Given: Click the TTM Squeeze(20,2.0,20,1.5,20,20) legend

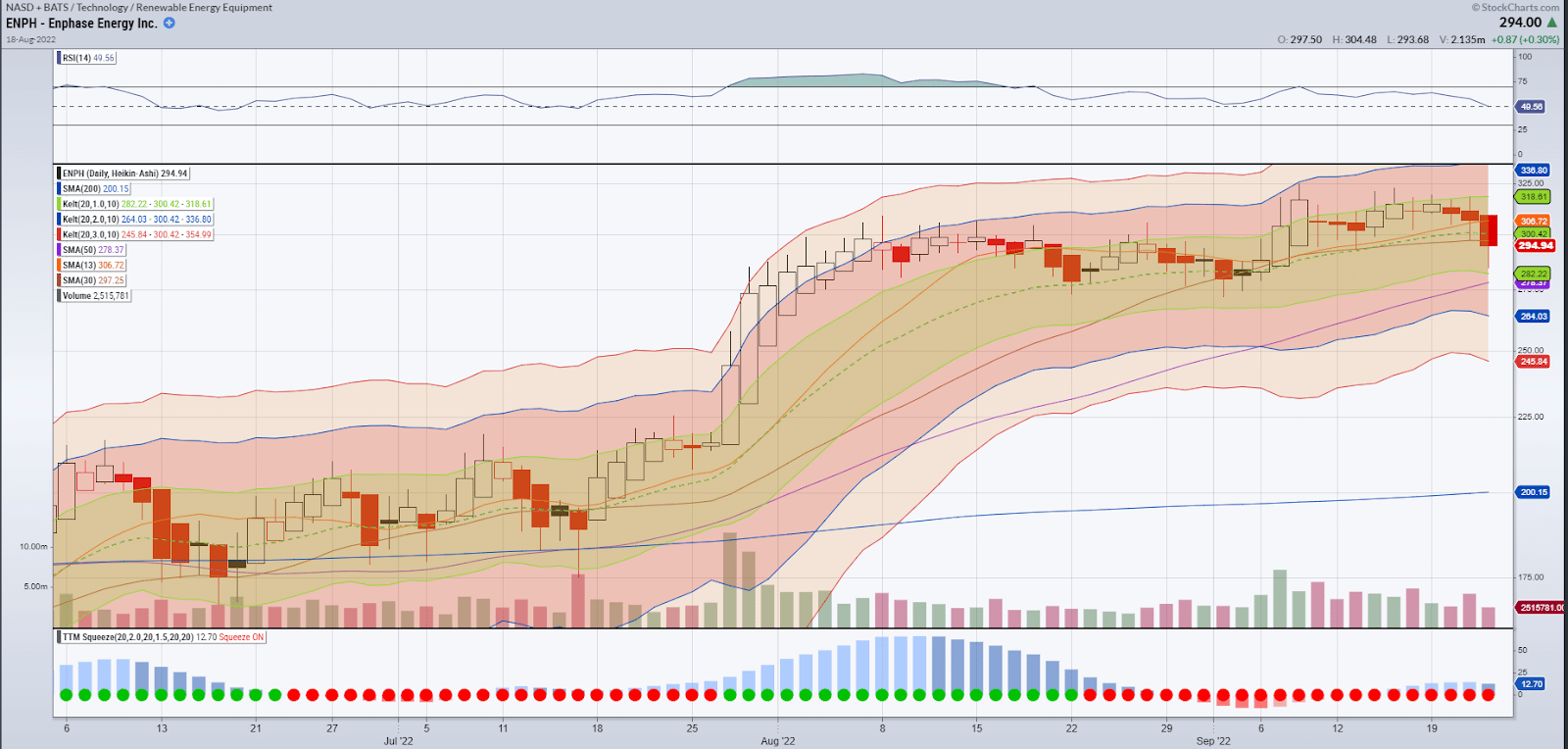Looking at the screenshot, I should pyautogui.click(x=162, y=637).
